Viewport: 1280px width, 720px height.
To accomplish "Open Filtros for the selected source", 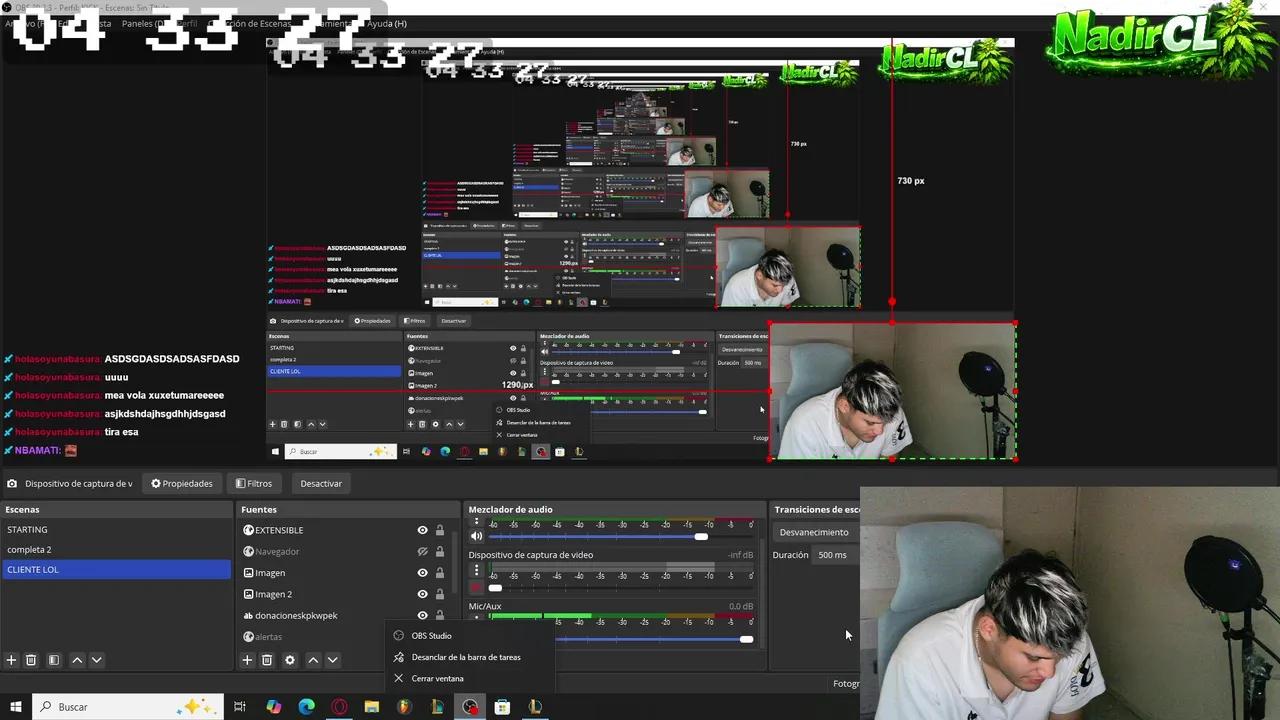I will [254, 484].
